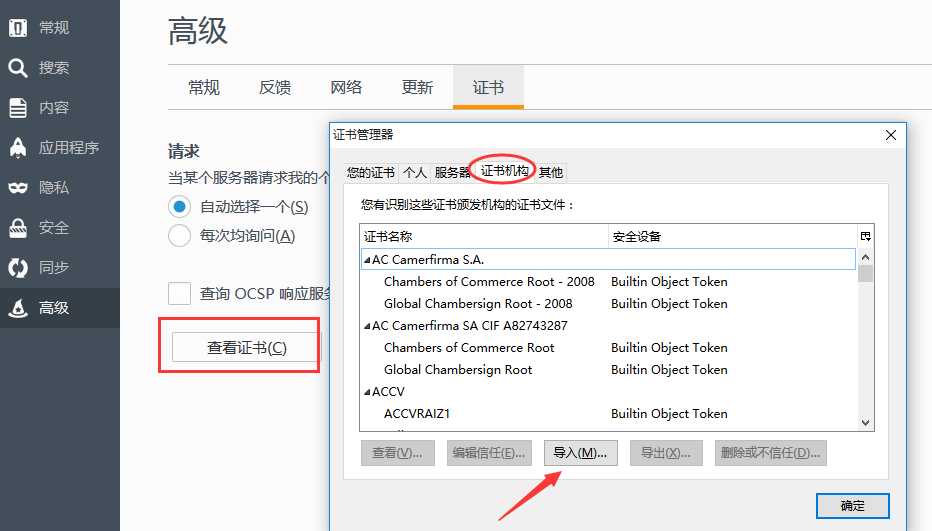Switch to the 常规 tab under 高级
Image resolution: width=932 pixels, height=531 pixels.
pyautogui.click(x=204, y=87)
